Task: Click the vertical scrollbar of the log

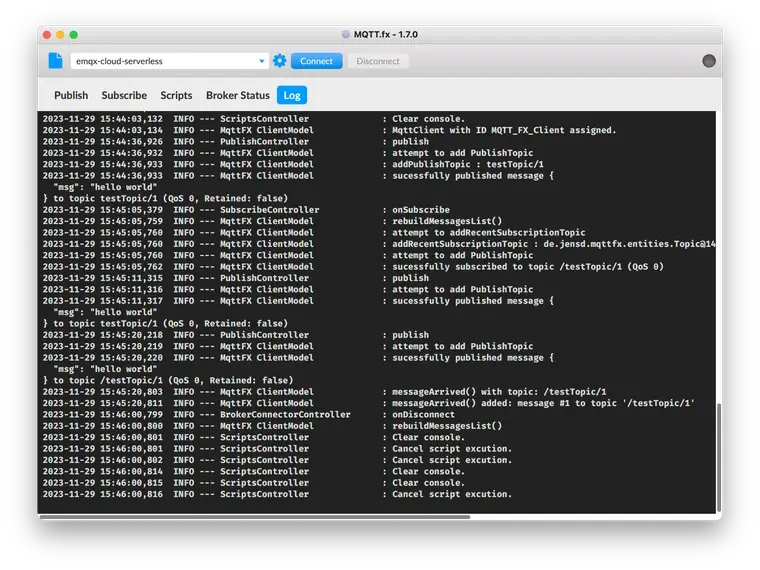Action: [x=719, y=456]
